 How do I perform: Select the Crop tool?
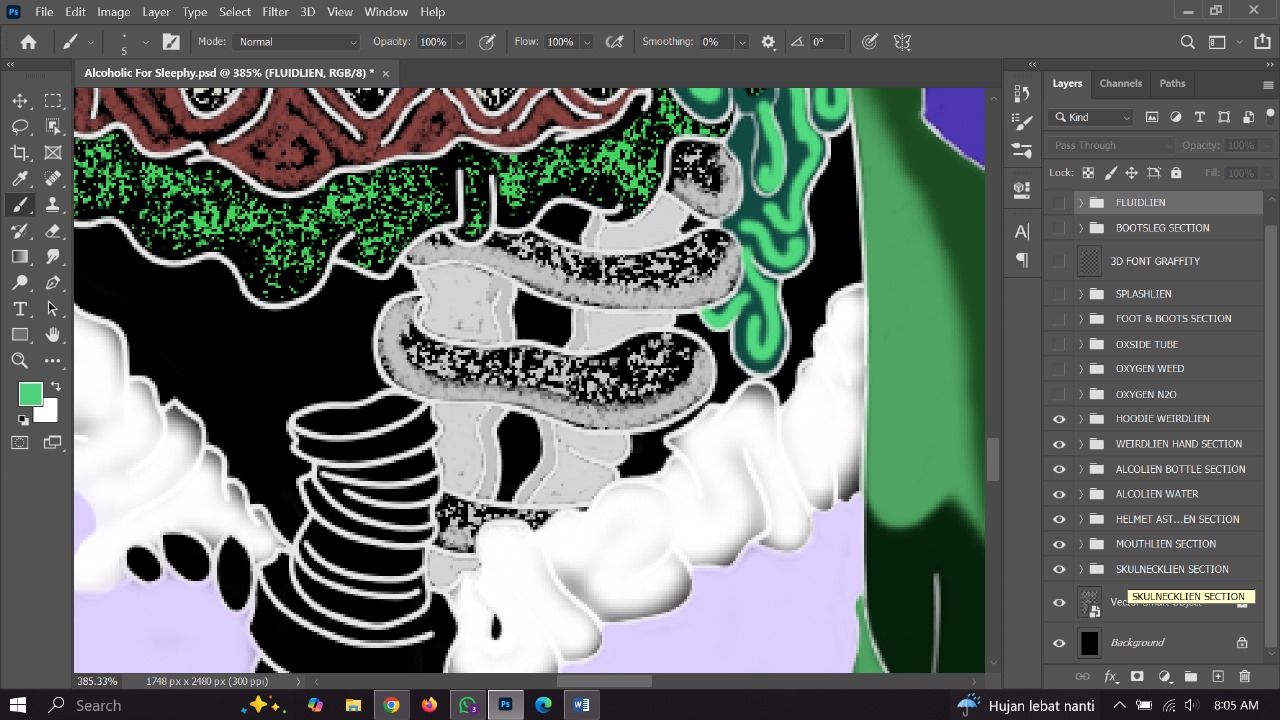(x=20, y=152)
